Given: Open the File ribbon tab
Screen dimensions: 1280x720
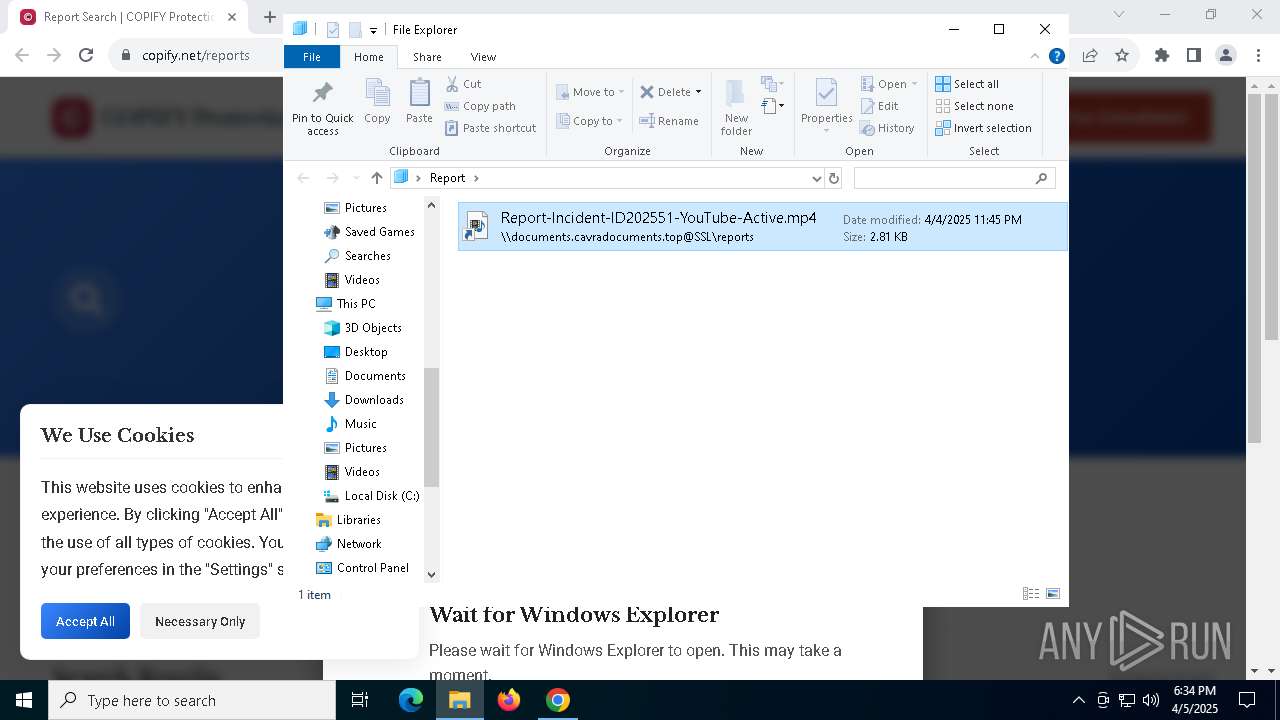Looking at the screenshot, I should pyautogui.click(x=312, y=57).
